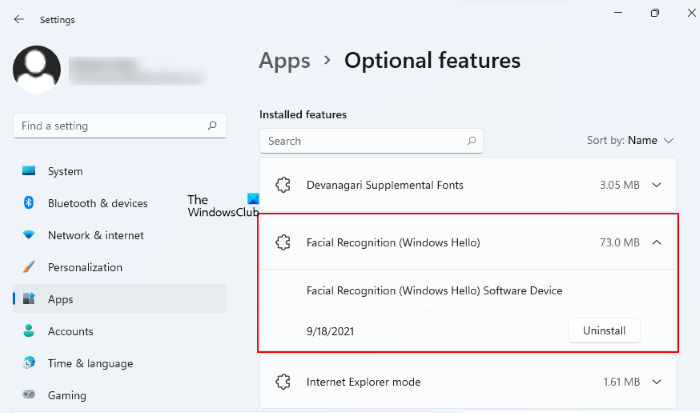The width and height of the screenshot is (700, 413).
Task: Click the Find a setting search box
Action: pos(110,126)
